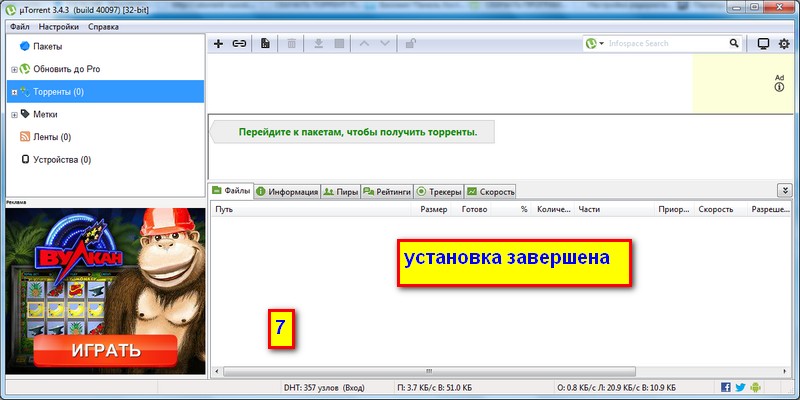Image resolution: width=800 pixels, height=400 pixels.
Task: Click the Stop torrent square icon
Action: point(339,44)
